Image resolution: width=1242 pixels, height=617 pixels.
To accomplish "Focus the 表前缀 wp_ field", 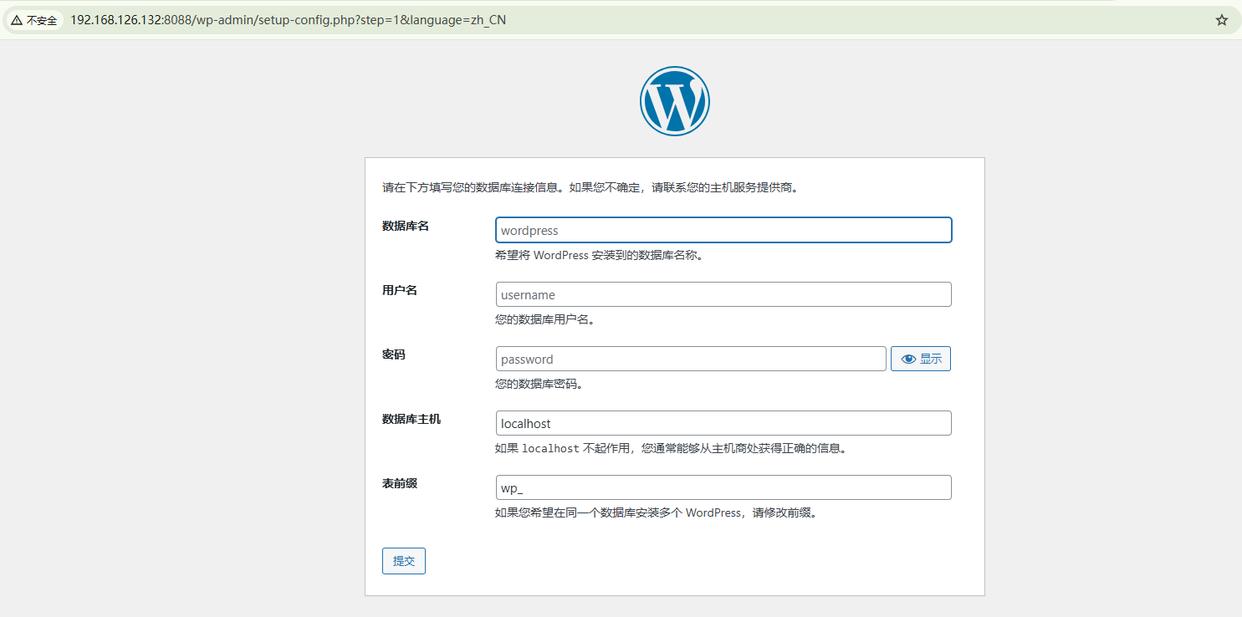I will click(723, 487).
